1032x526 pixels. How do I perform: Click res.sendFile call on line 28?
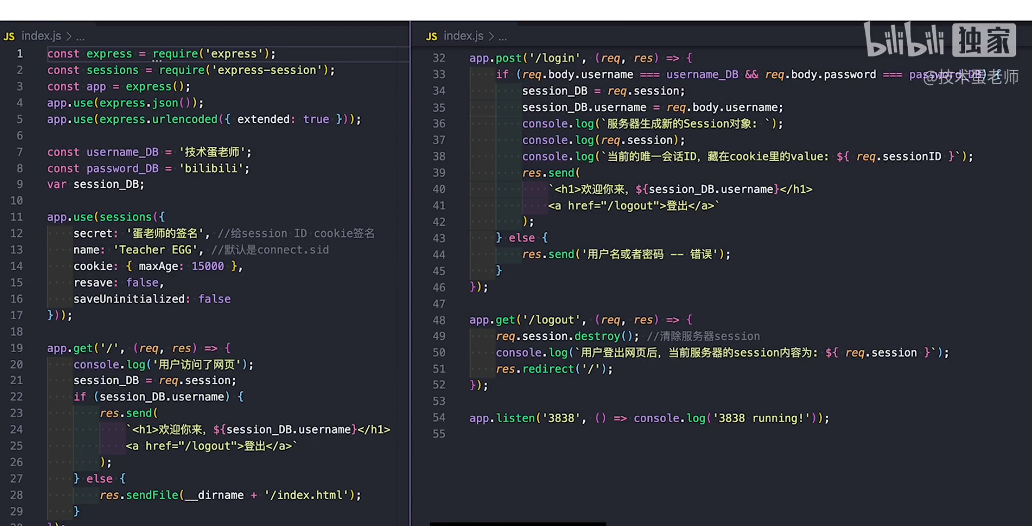(x=228, y=495)
